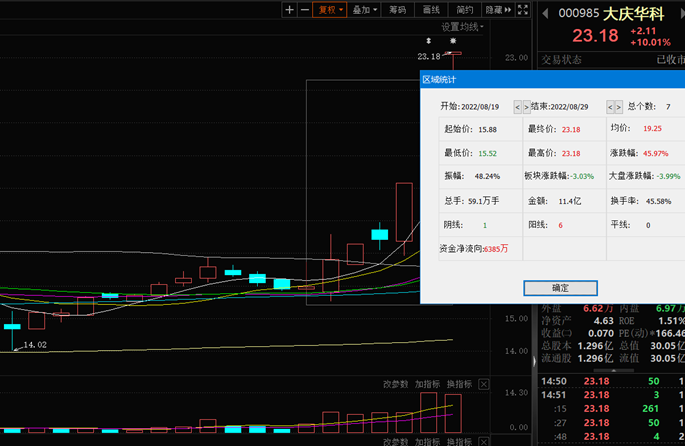Step start date backward with left arrow
Viewport: 685px width, 446px height.
(x=518, y=106)
